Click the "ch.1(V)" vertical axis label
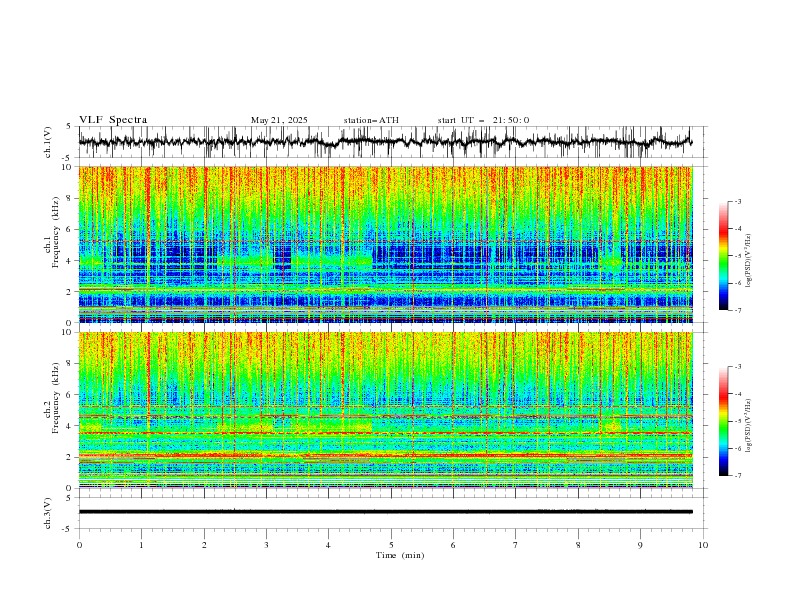The image size is (792, 612). [47, 142]
